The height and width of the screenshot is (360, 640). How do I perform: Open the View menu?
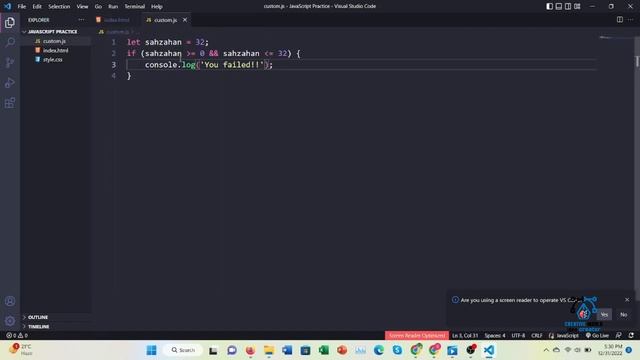tap(82, 6)
